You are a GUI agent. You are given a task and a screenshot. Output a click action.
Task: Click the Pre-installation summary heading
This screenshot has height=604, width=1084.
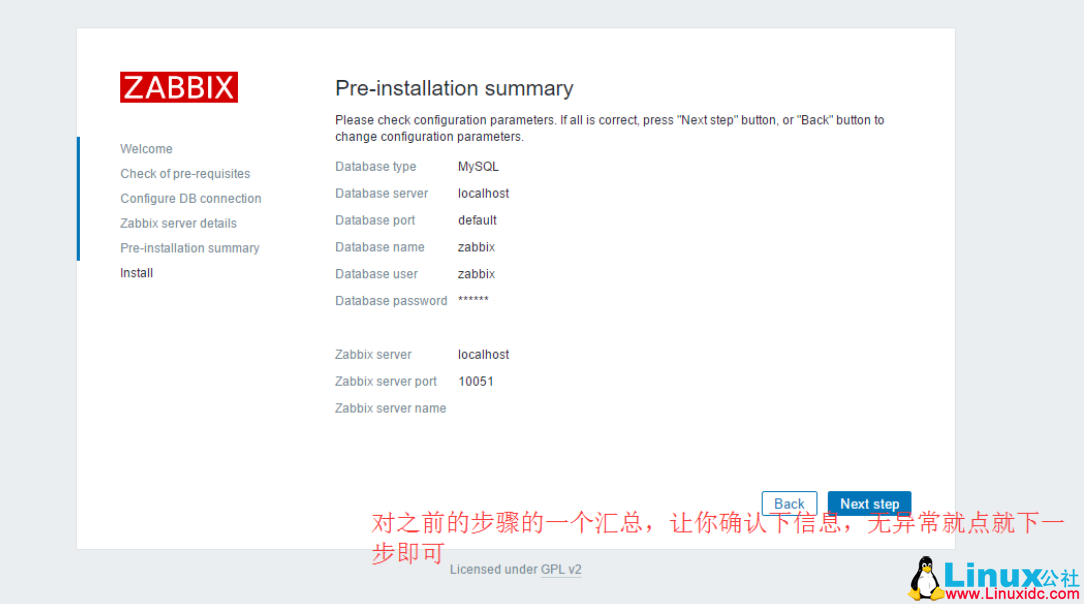point(454,88)
